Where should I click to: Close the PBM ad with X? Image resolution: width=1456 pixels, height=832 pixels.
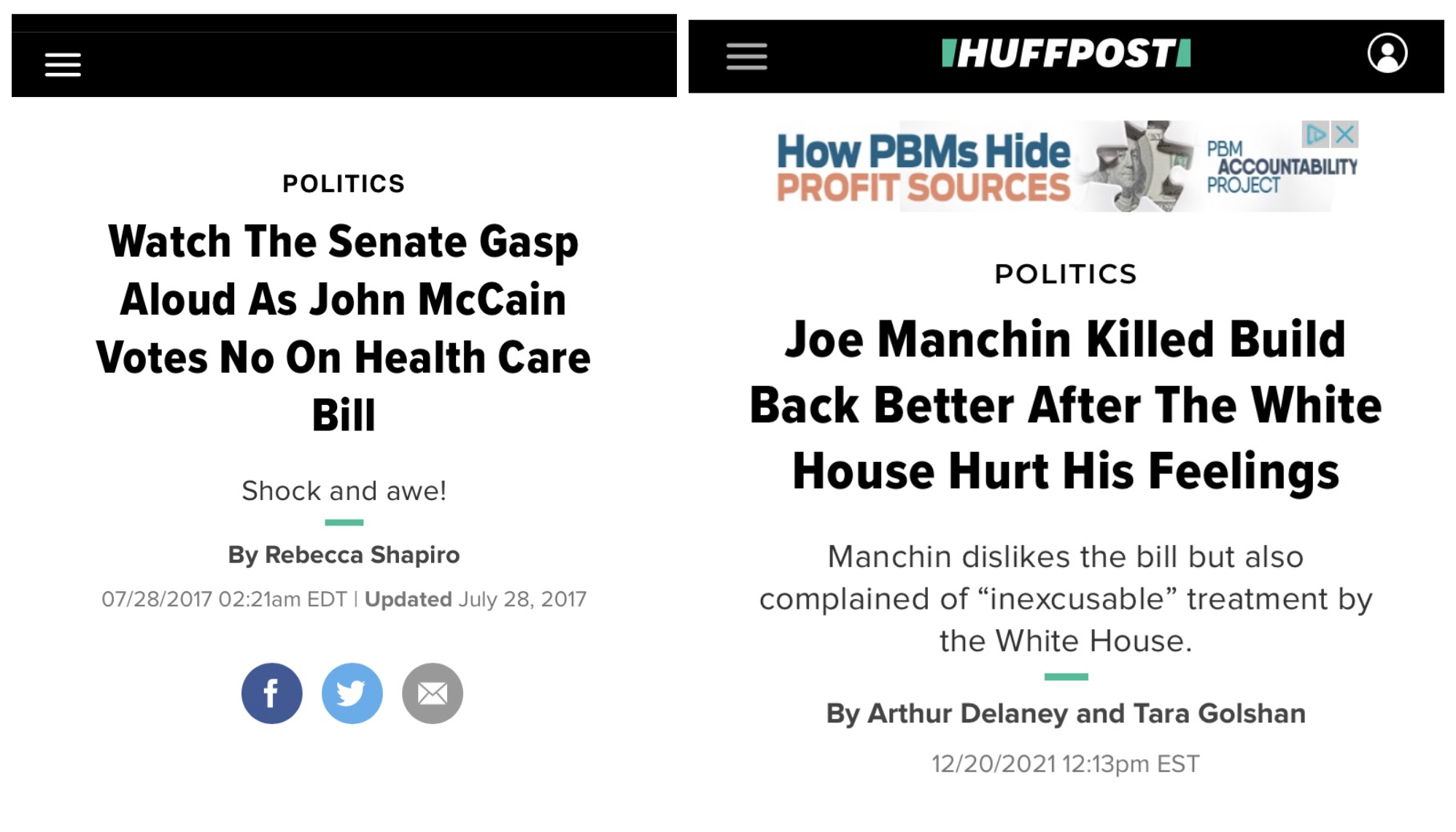(x=1344, y=134)
